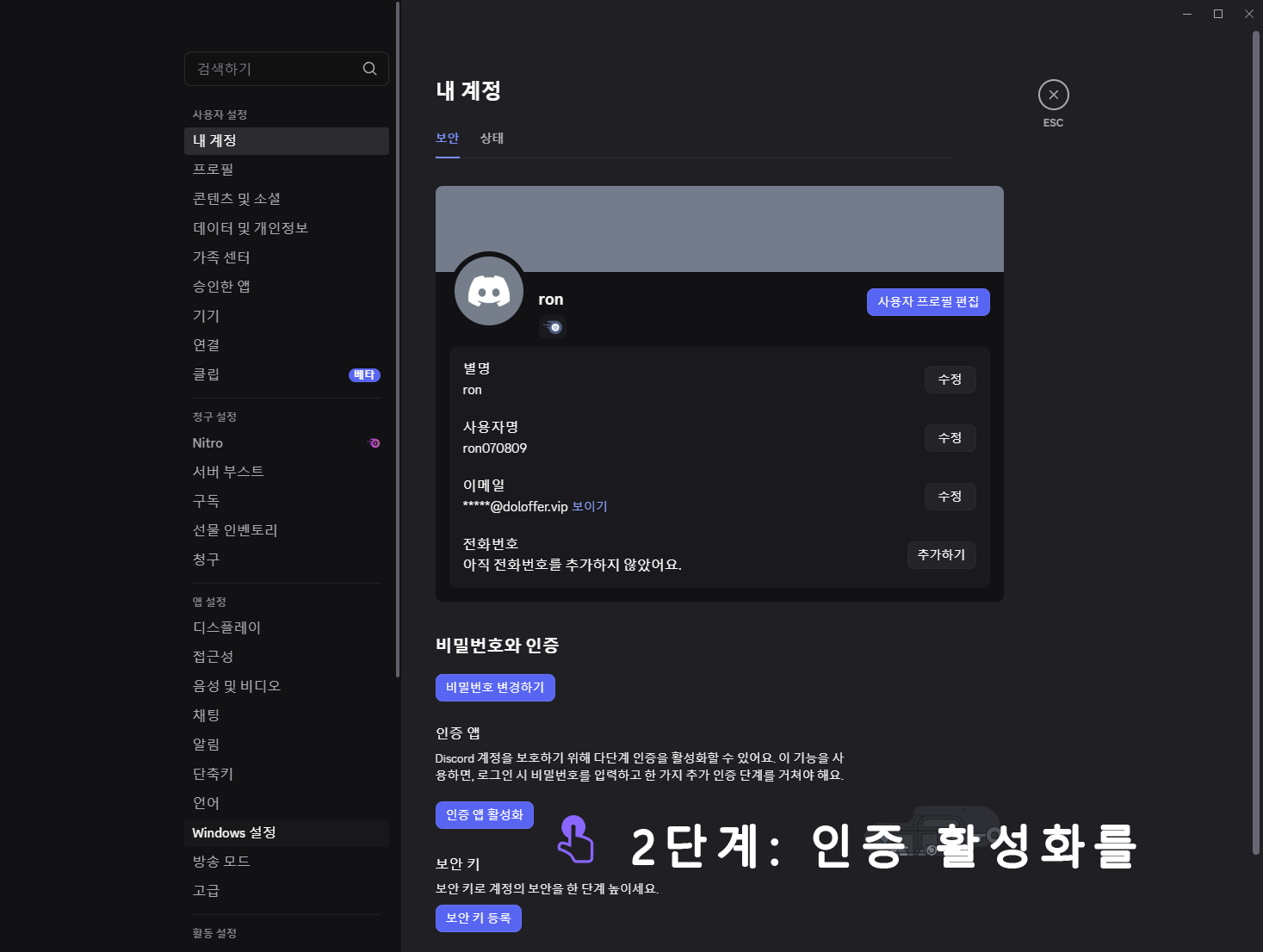Open 청구 settings entry
The height and width of the screenshot is (952, 1263).
287,559
